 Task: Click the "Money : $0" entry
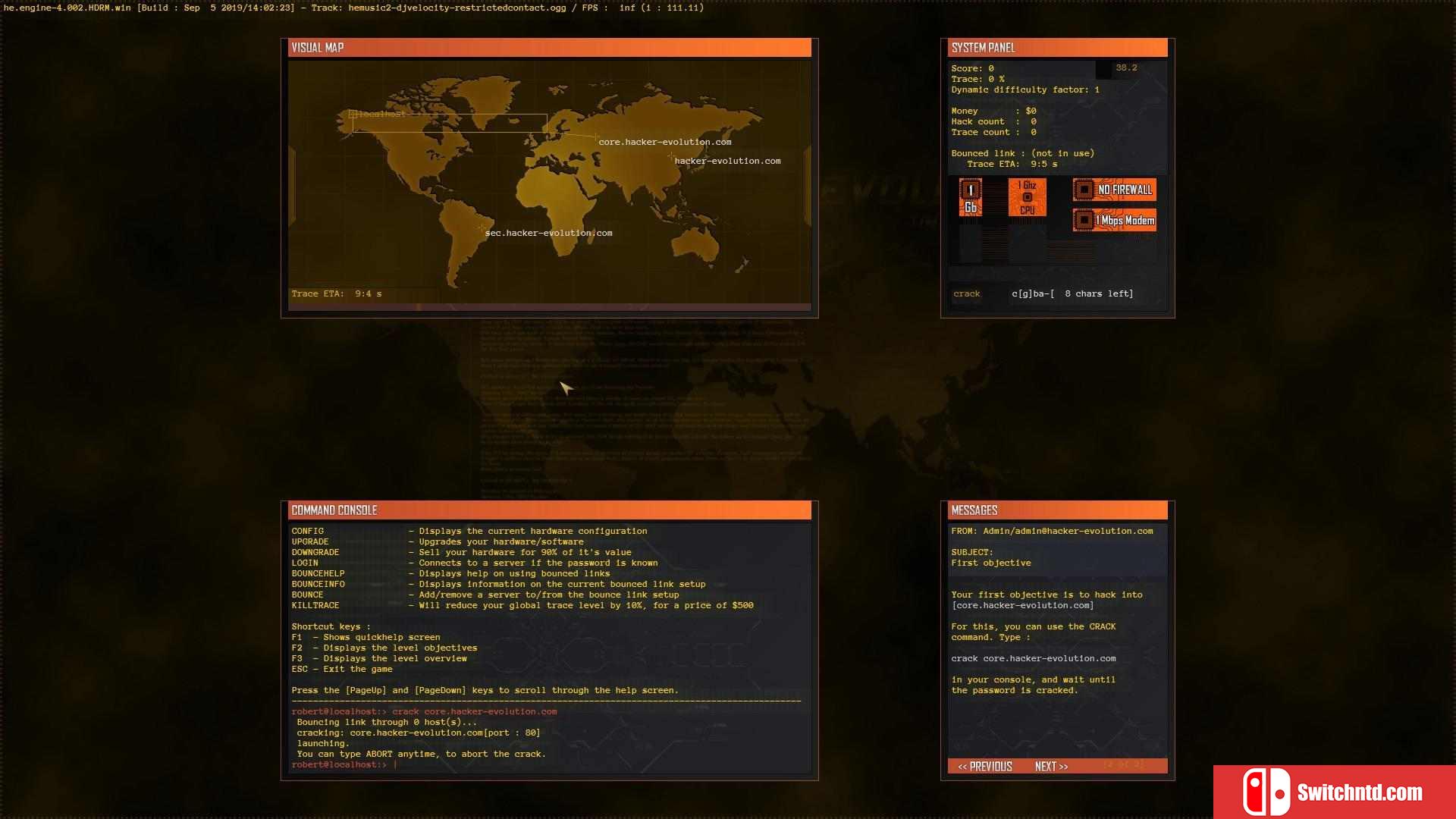pyautogui.click(x=993, y=111)
